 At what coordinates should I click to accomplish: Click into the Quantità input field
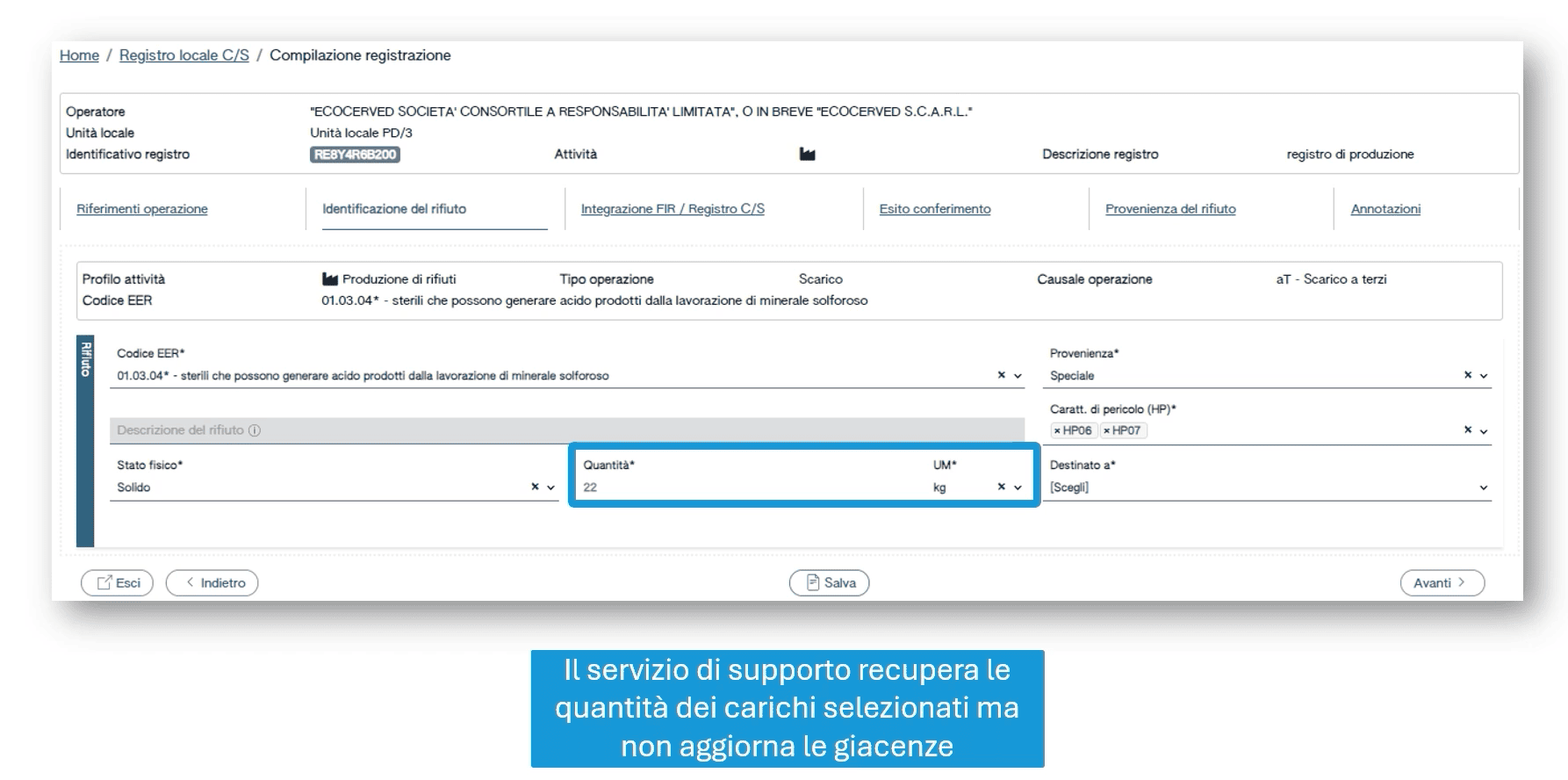click(746, 487)
